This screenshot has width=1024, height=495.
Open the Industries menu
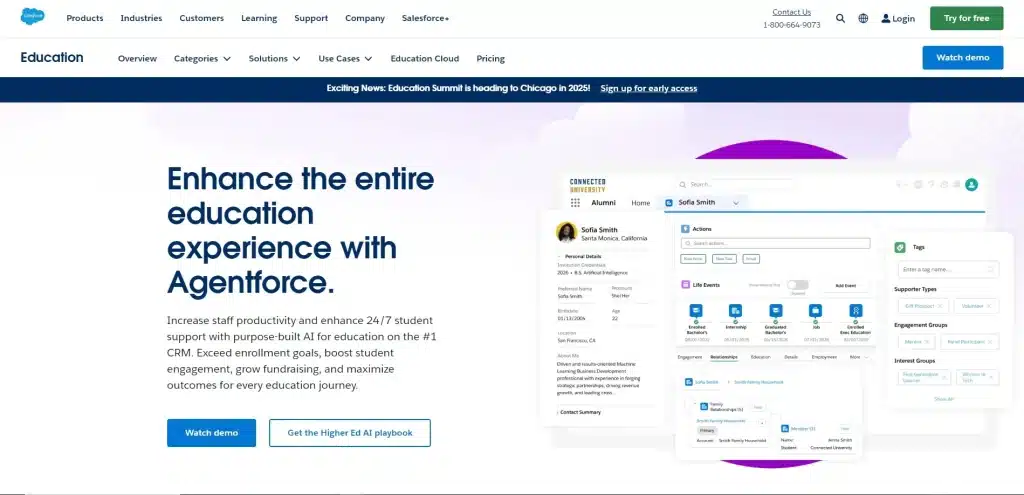pos(141,18)
